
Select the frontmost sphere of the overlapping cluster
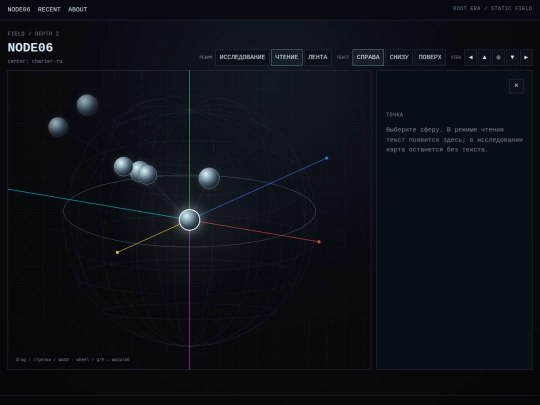point(147,174)
